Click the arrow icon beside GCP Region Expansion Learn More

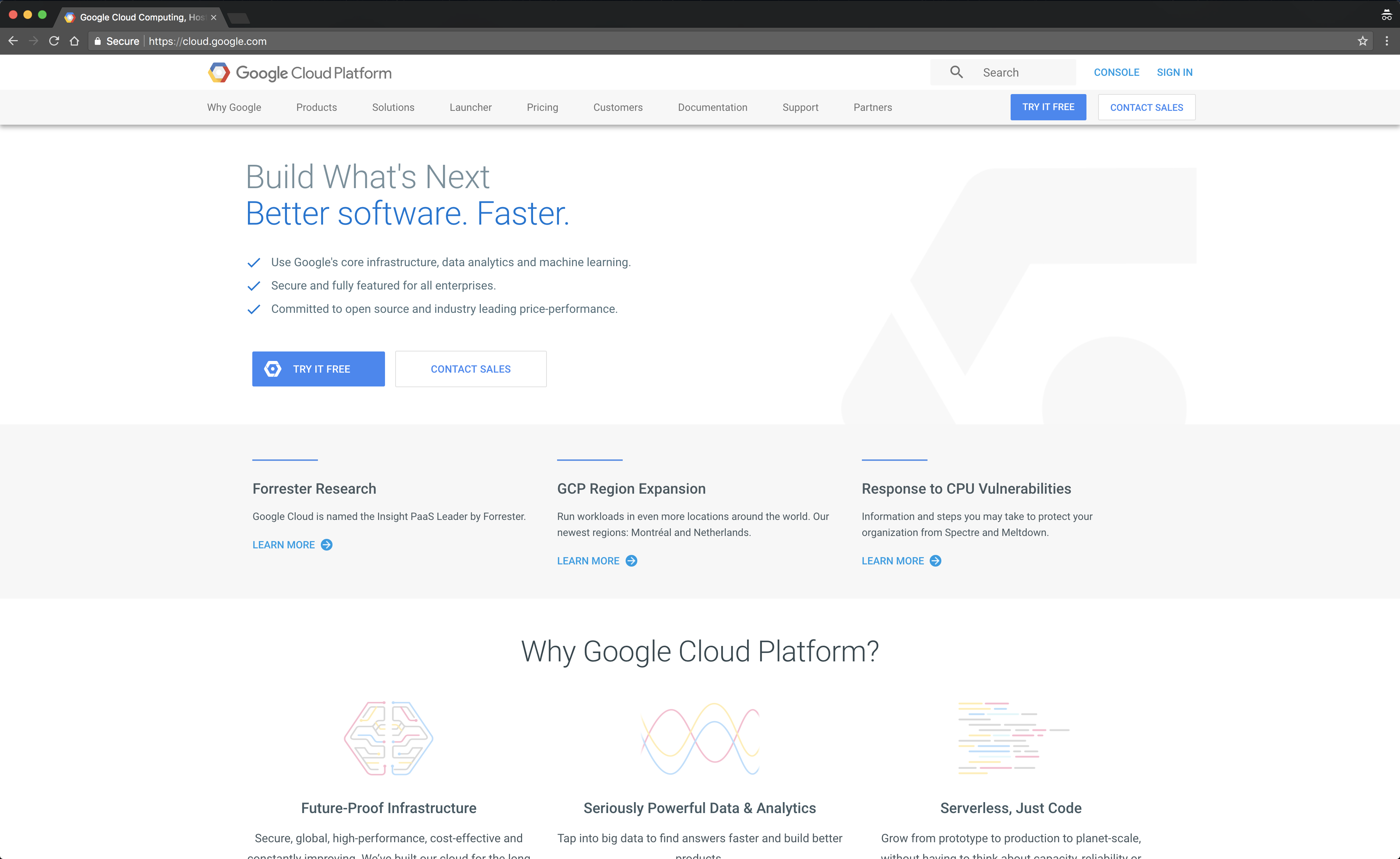(631, 561)
